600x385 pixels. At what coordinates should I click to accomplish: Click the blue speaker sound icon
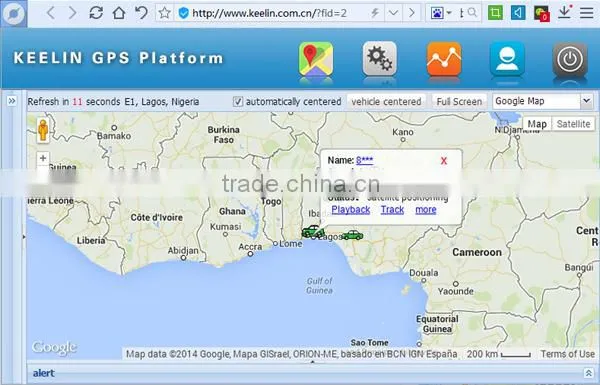tap(518, 13)
